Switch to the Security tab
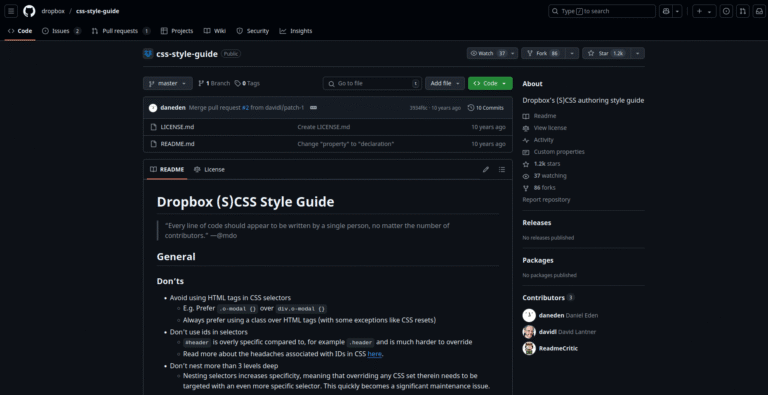Image resolution: width=768 pixels, height=395 pixels. click(x=253, y=31)
